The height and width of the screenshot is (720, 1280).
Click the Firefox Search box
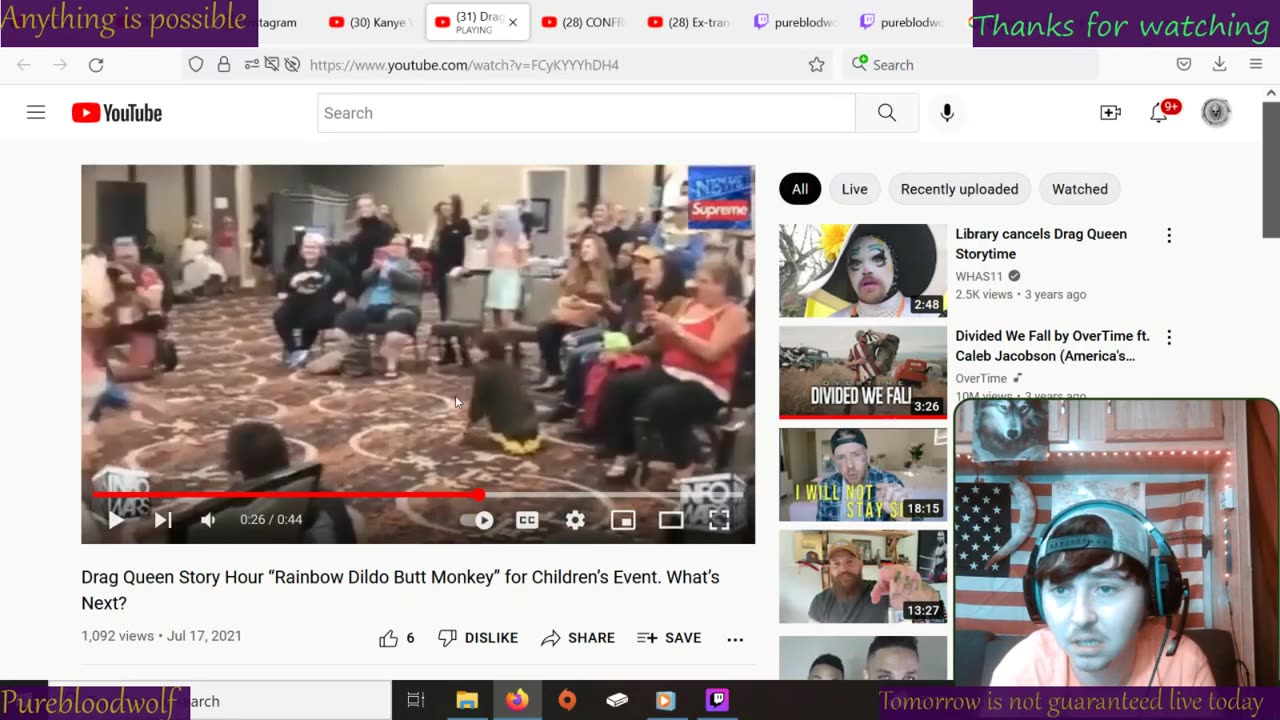tap(970, 65)
